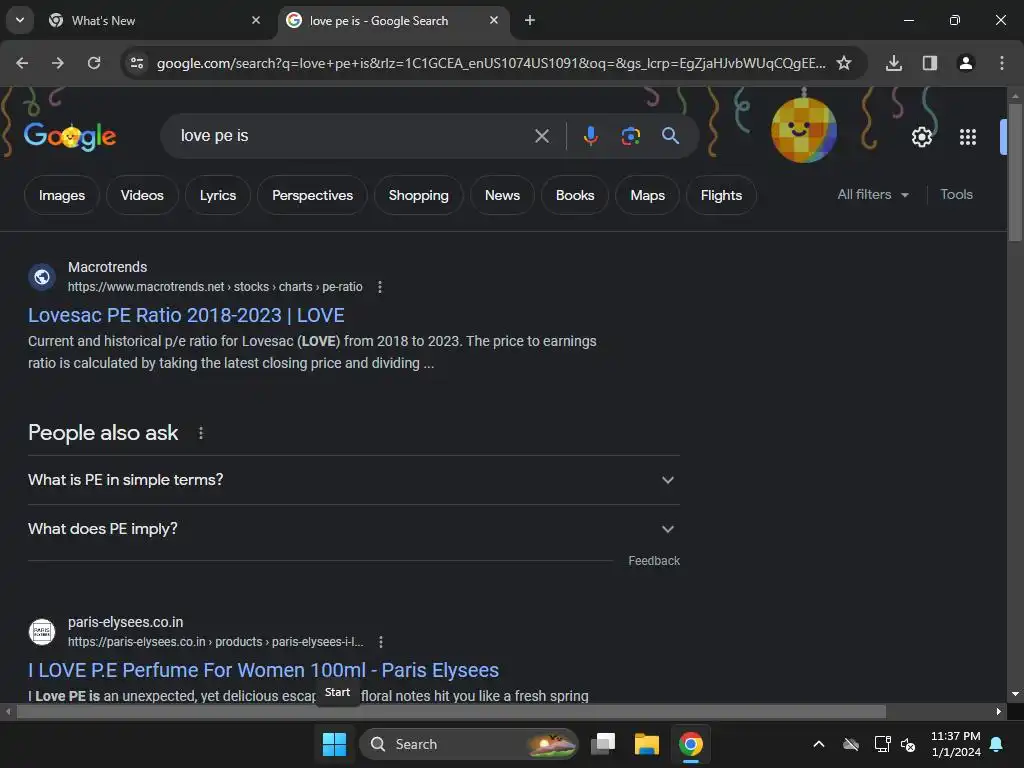Click the vertical page scrollbar thumb
Screen dimensions: 1024x768
(x=1015, y=173)
